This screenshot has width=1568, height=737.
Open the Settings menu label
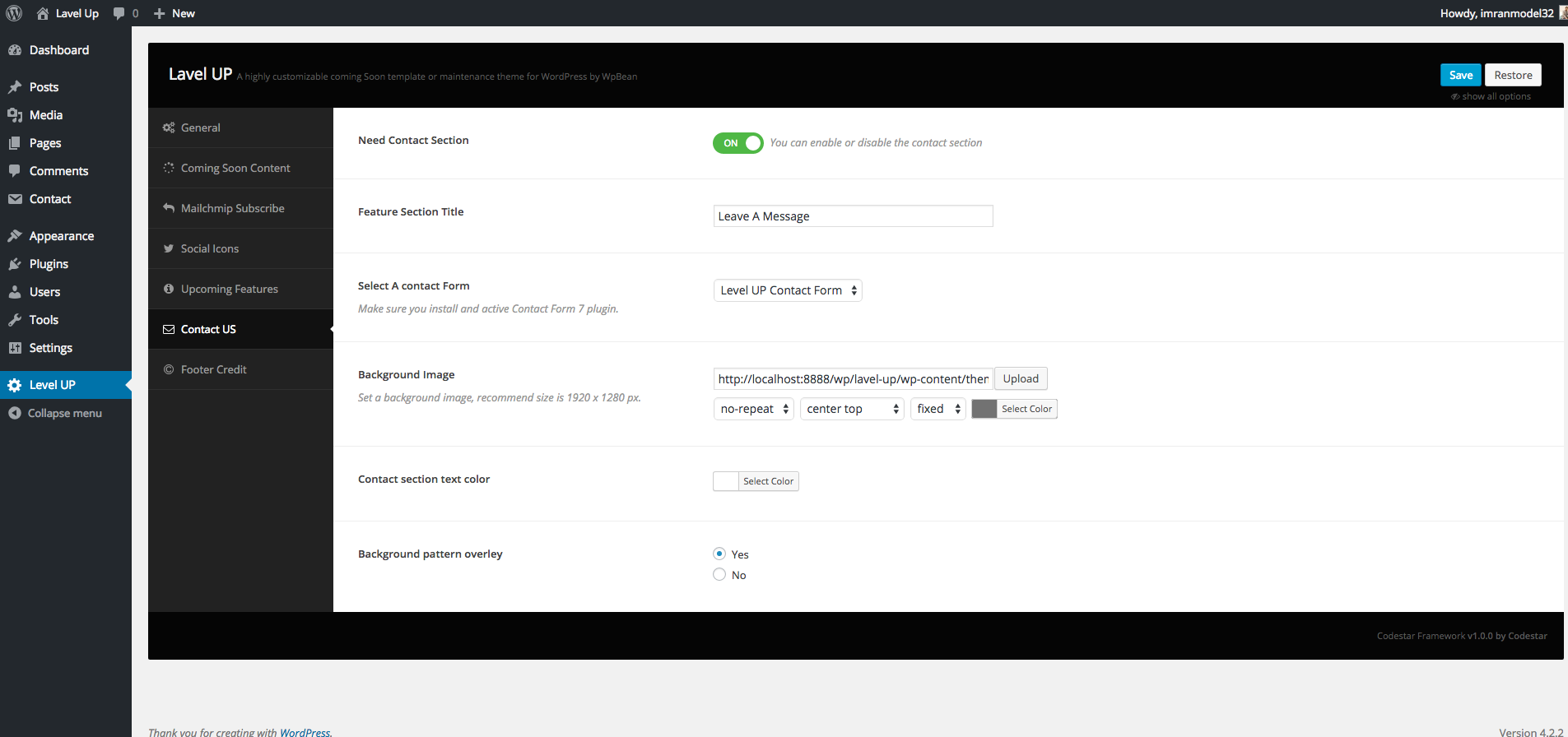[51, 348]
